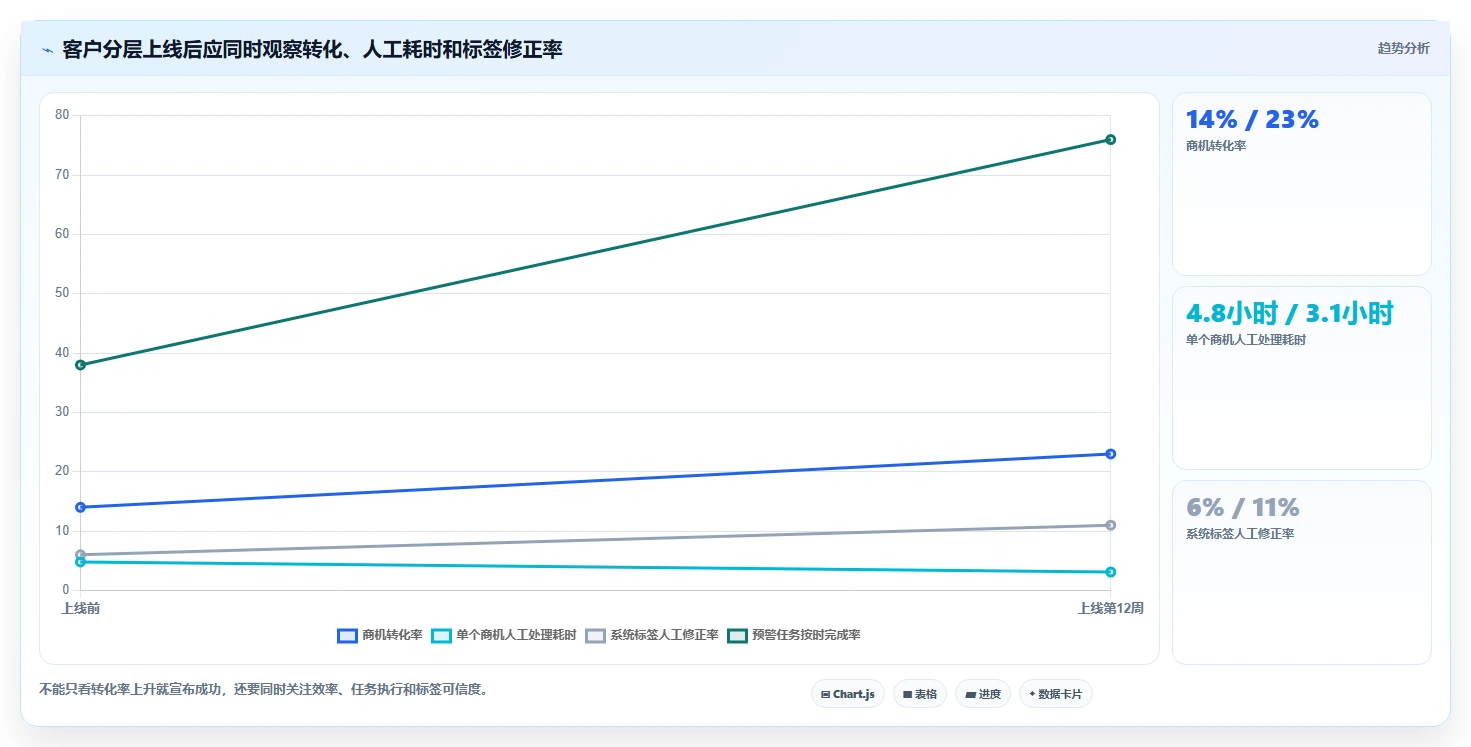
Task: Click the green data point at 上线第12周
Action: (x=1110, y=139)
